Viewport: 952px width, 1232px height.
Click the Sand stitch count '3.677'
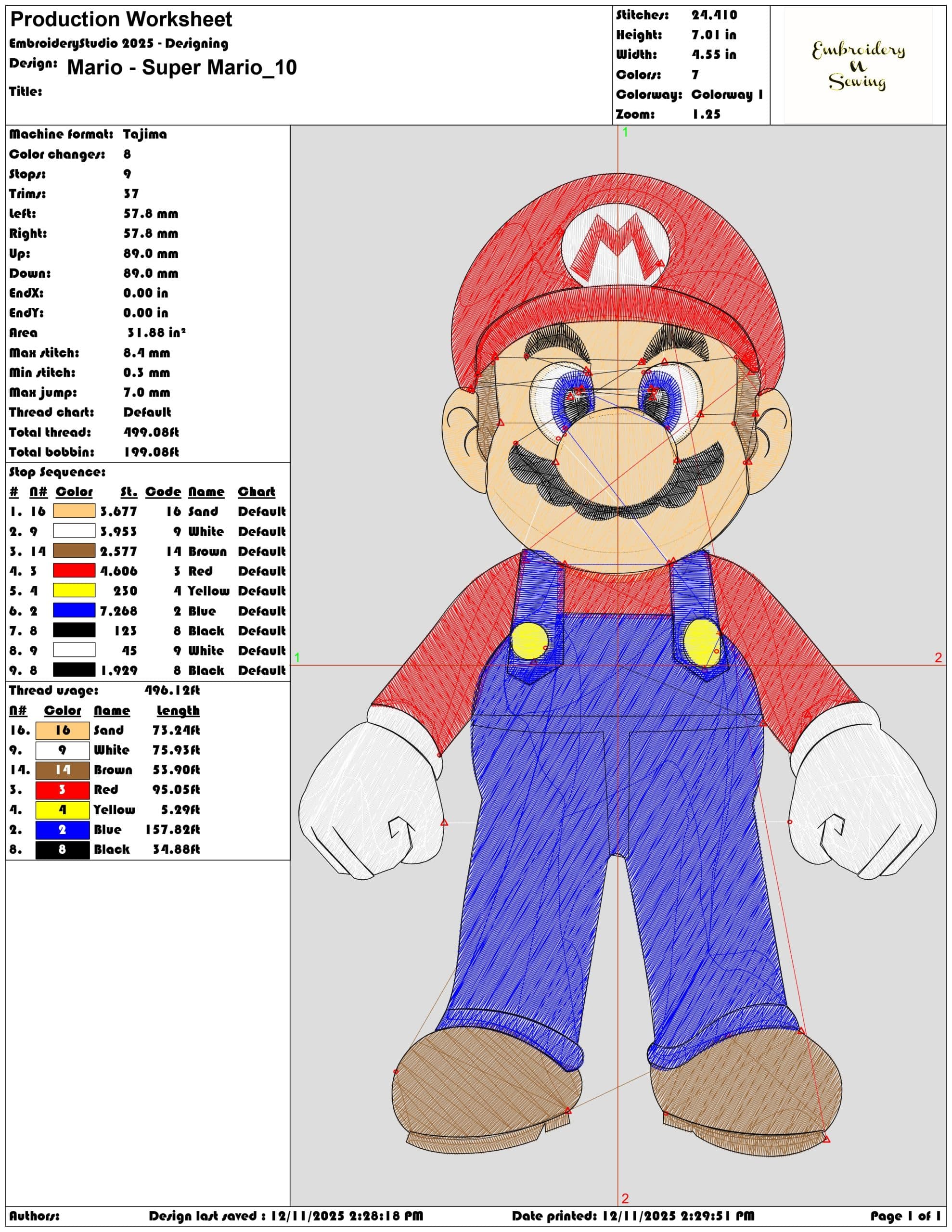[x=118, y=512]
